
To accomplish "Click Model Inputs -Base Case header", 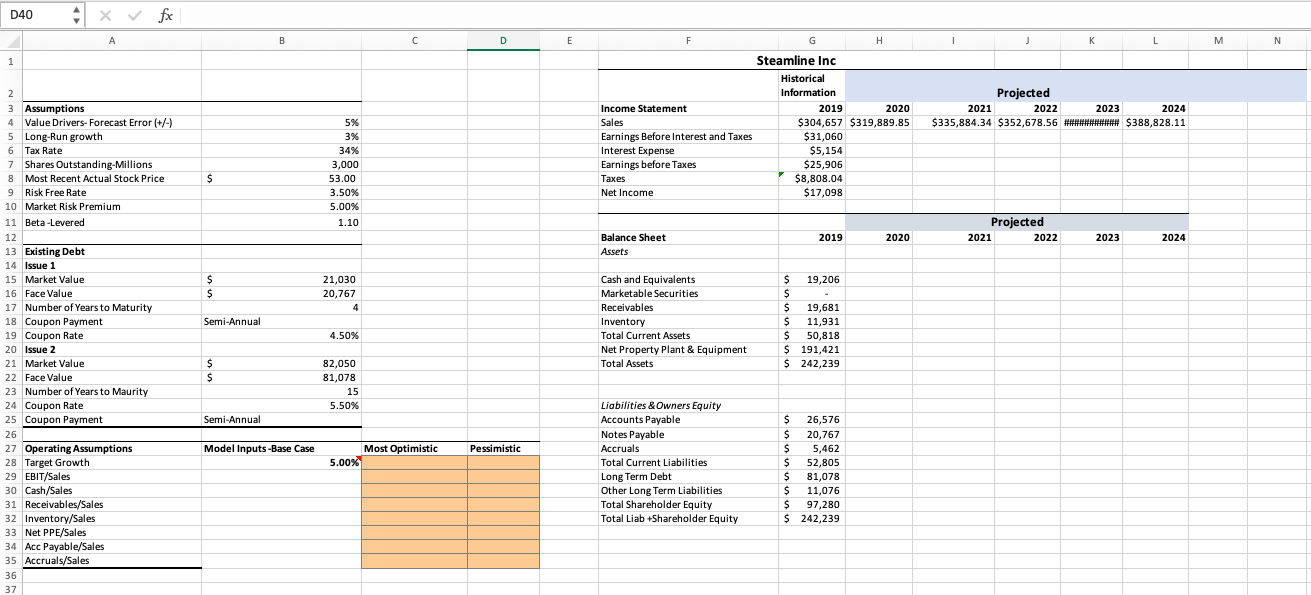I will 259,448.
